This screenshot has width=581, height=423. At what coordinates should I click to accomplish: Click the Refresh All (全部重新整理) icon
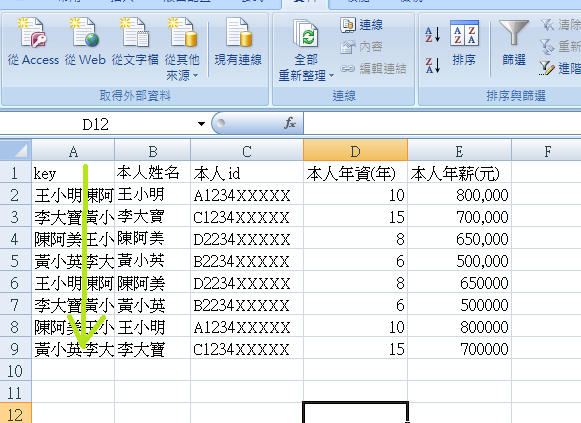(x=306, y=34)
